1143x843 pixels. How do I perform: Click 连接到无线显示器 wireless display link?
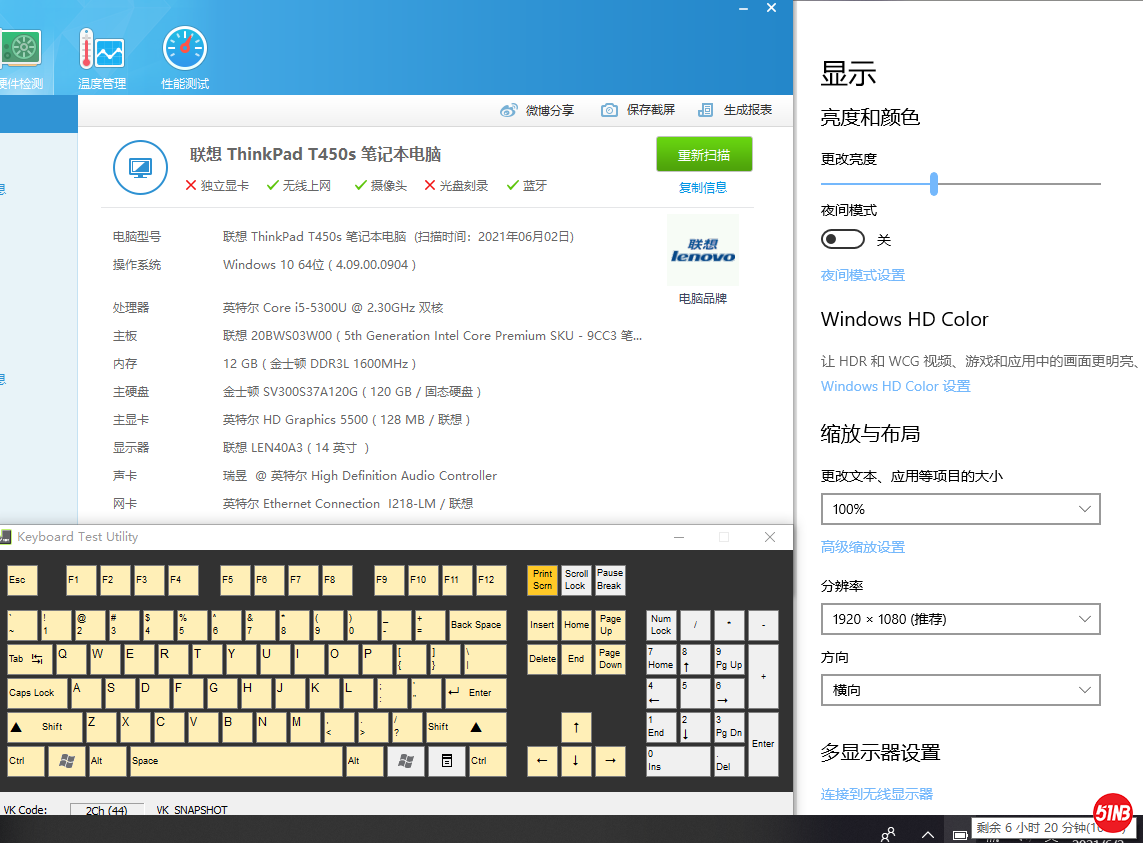pos(877,794)
